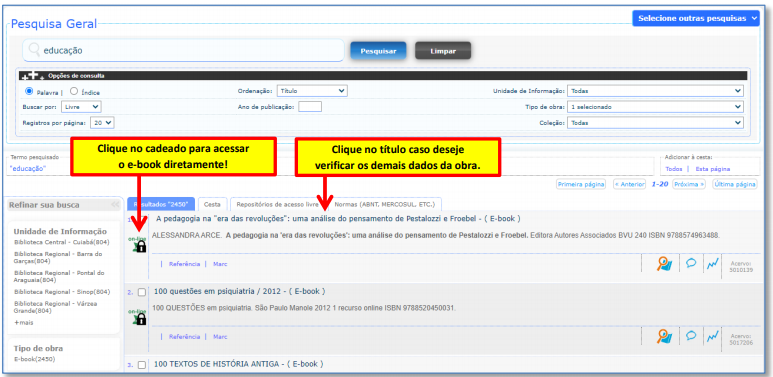773x377 pixels.
Task: Jump to Última página
Action: pyautogui.click(x=735, y=184)
